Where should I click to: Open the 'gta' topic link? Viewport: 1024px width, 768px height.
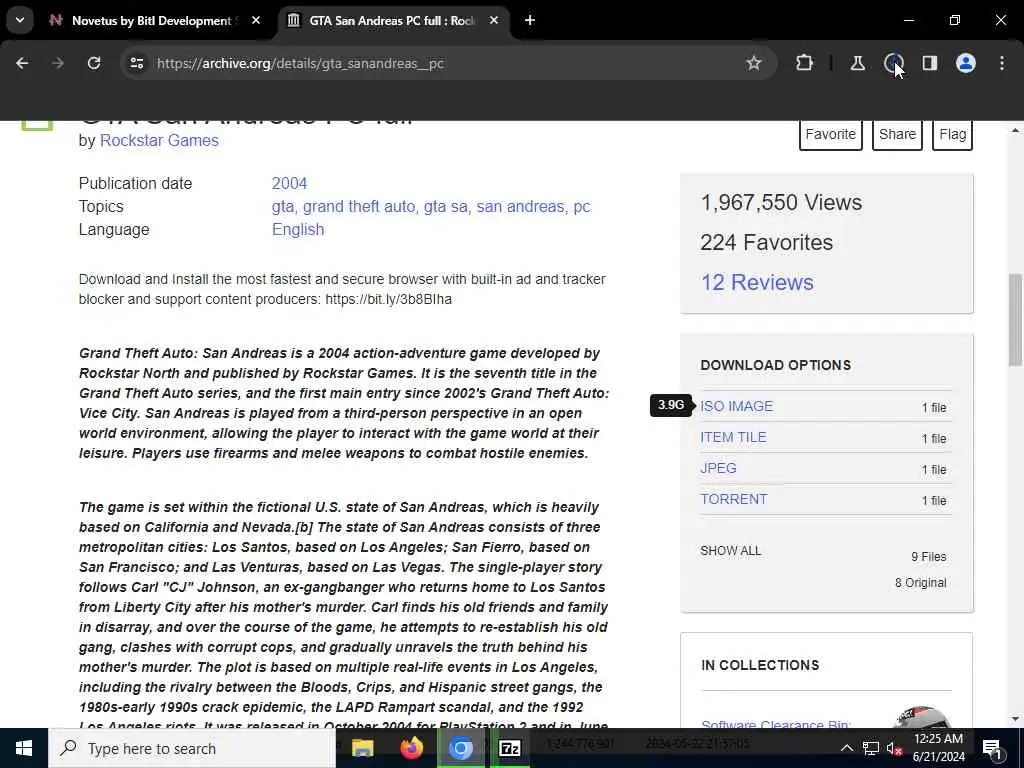pos(283,207)
